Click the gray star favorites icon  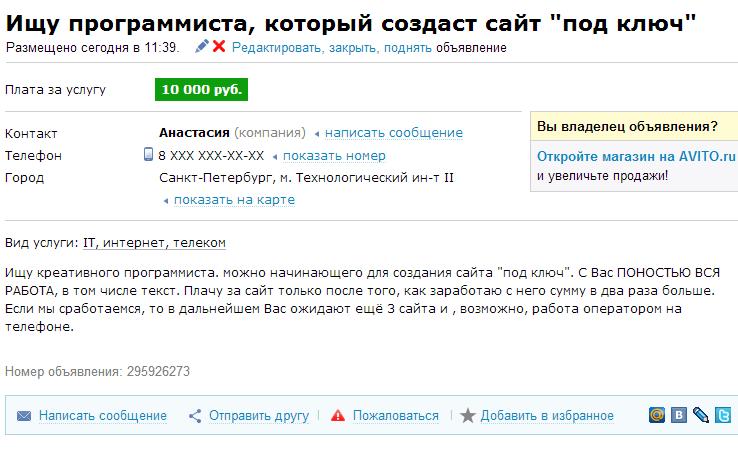tap(467, 416)
